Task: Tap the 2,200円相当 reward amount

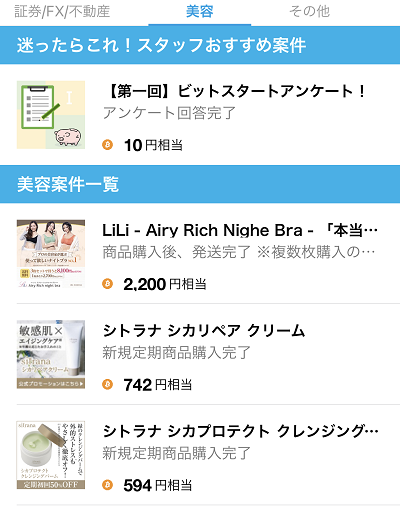Action: pos(165,284)
